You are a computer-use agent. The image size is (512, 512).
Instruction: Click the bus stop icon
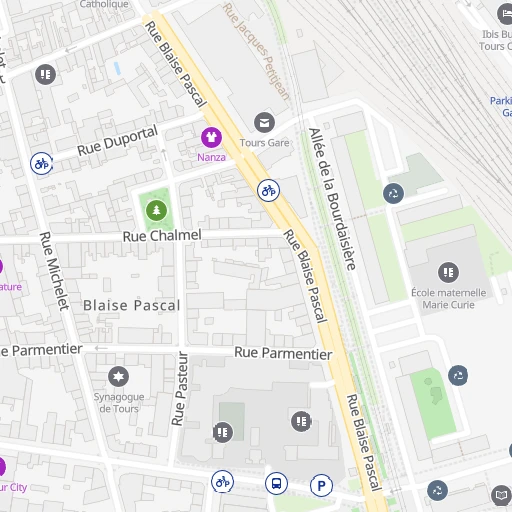tap(276, 483)
